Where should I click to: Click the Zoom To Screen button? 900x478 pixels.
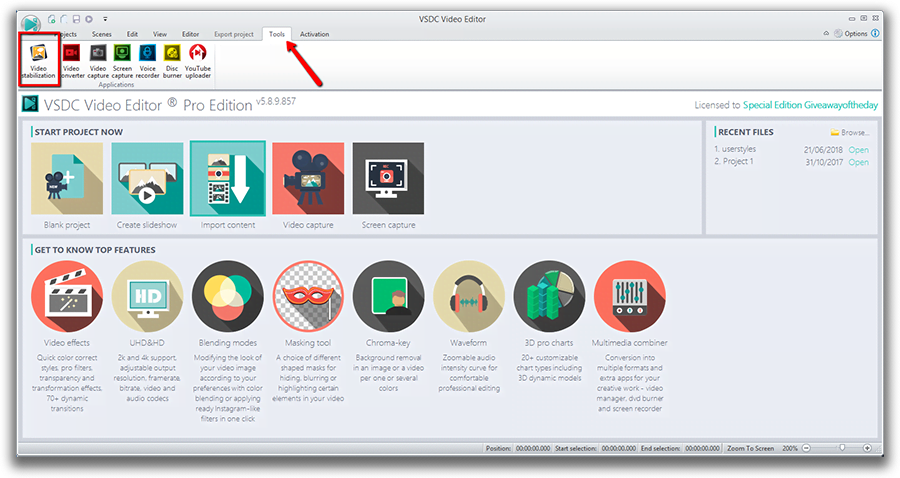pyautogui.click(x=750, y=448)
